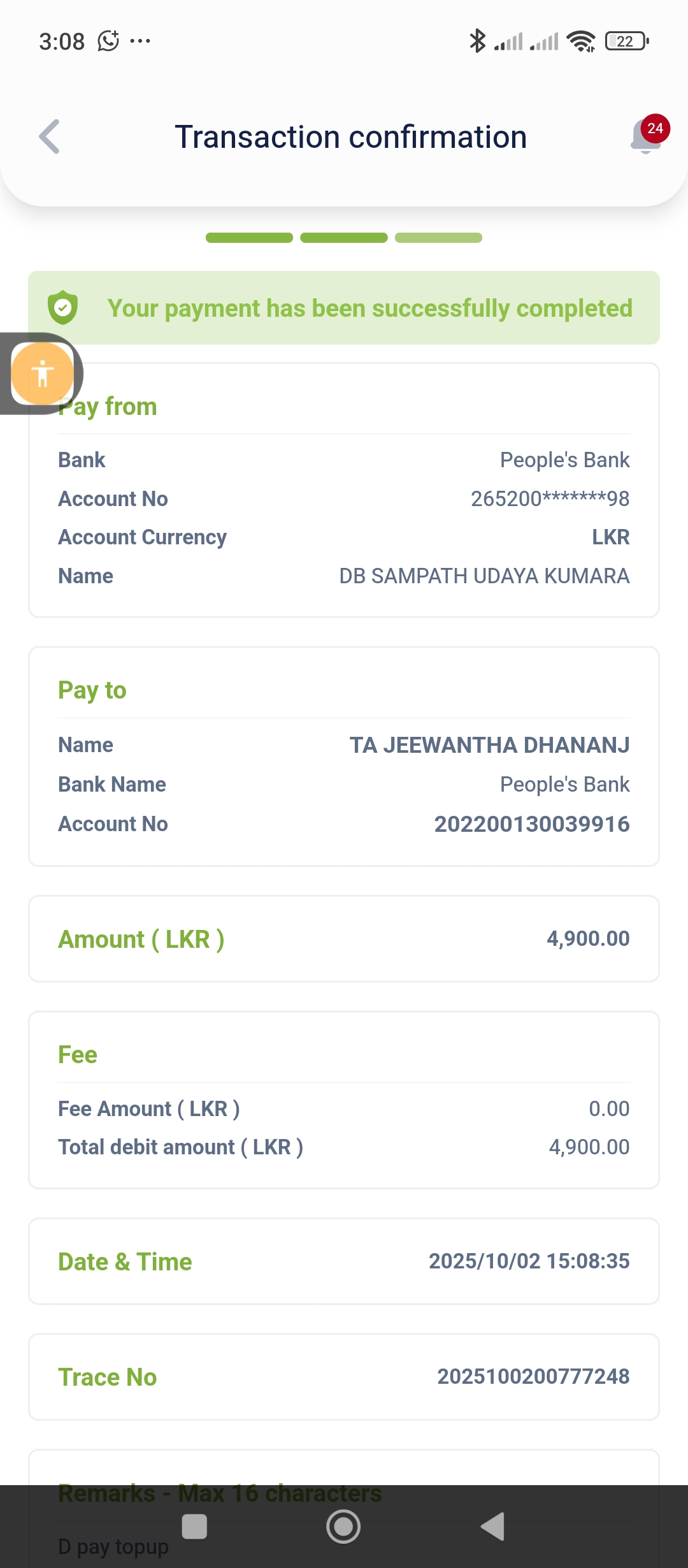Select the third lighter progress step bar
This screenshot has height=1568, width=688.
pos(438,238)
